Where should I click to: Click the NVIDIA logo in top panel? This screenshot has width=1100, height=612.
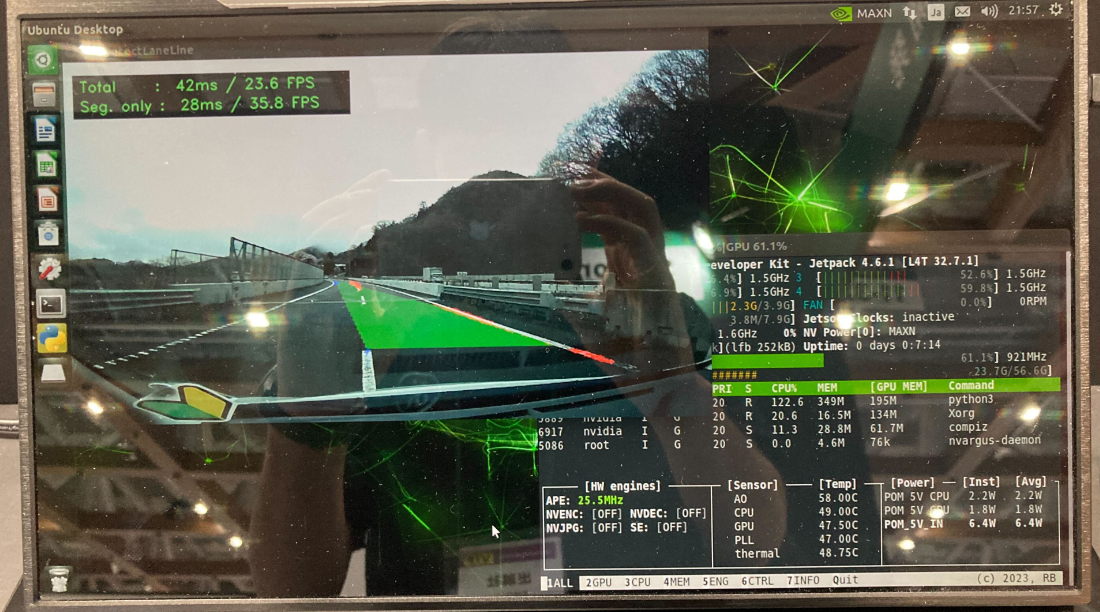point(840,13)
